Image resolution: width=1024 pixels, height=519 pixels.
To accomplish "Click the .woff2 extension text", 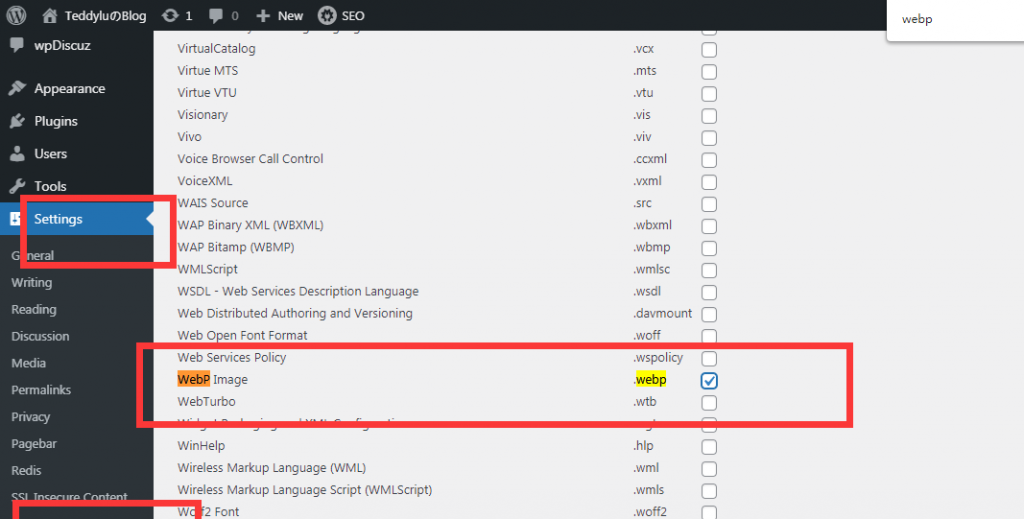I will (650, 511).
